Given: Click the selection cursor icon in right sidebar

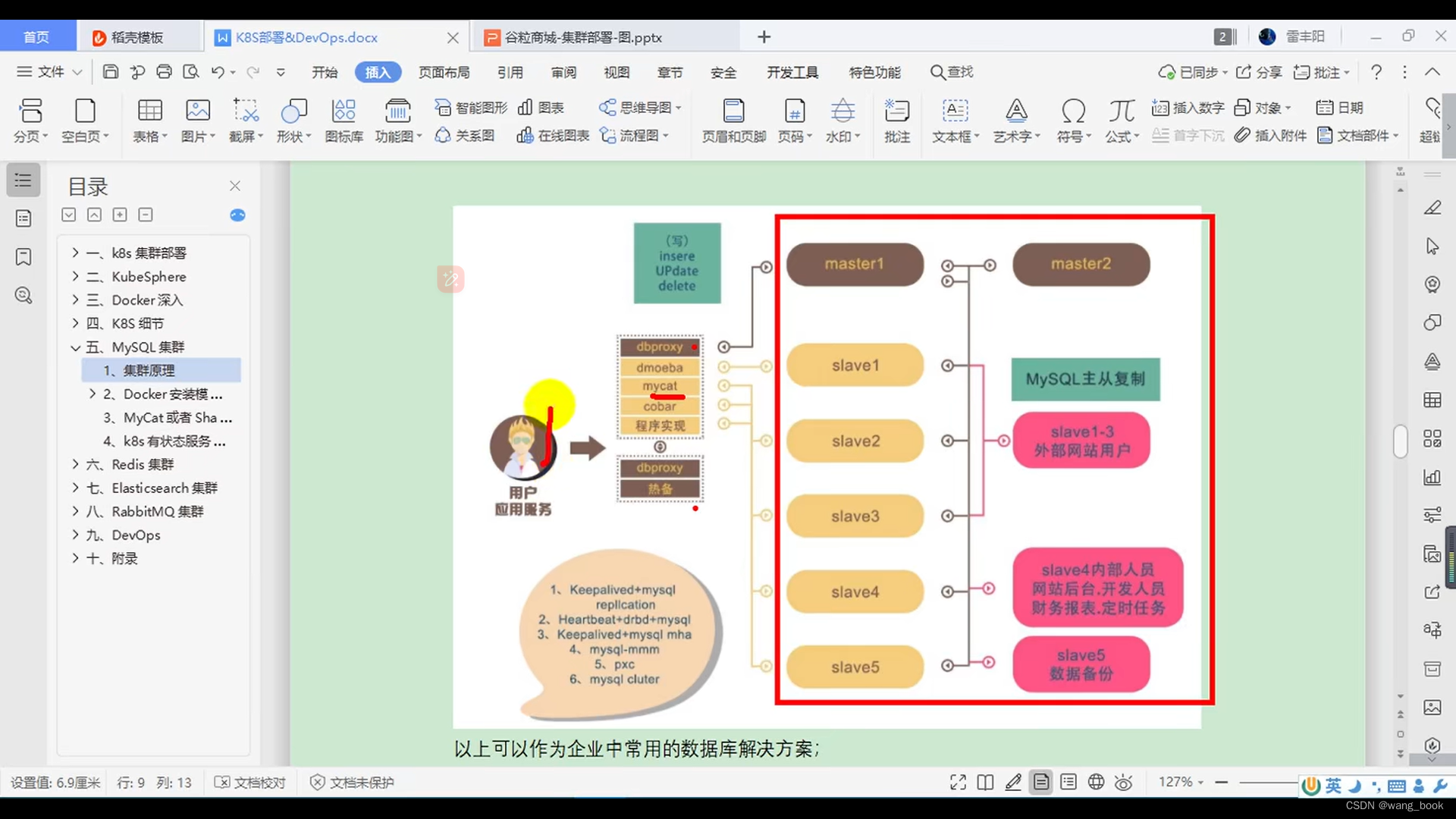Looking at the screenshot, I should click(1432, 246).
